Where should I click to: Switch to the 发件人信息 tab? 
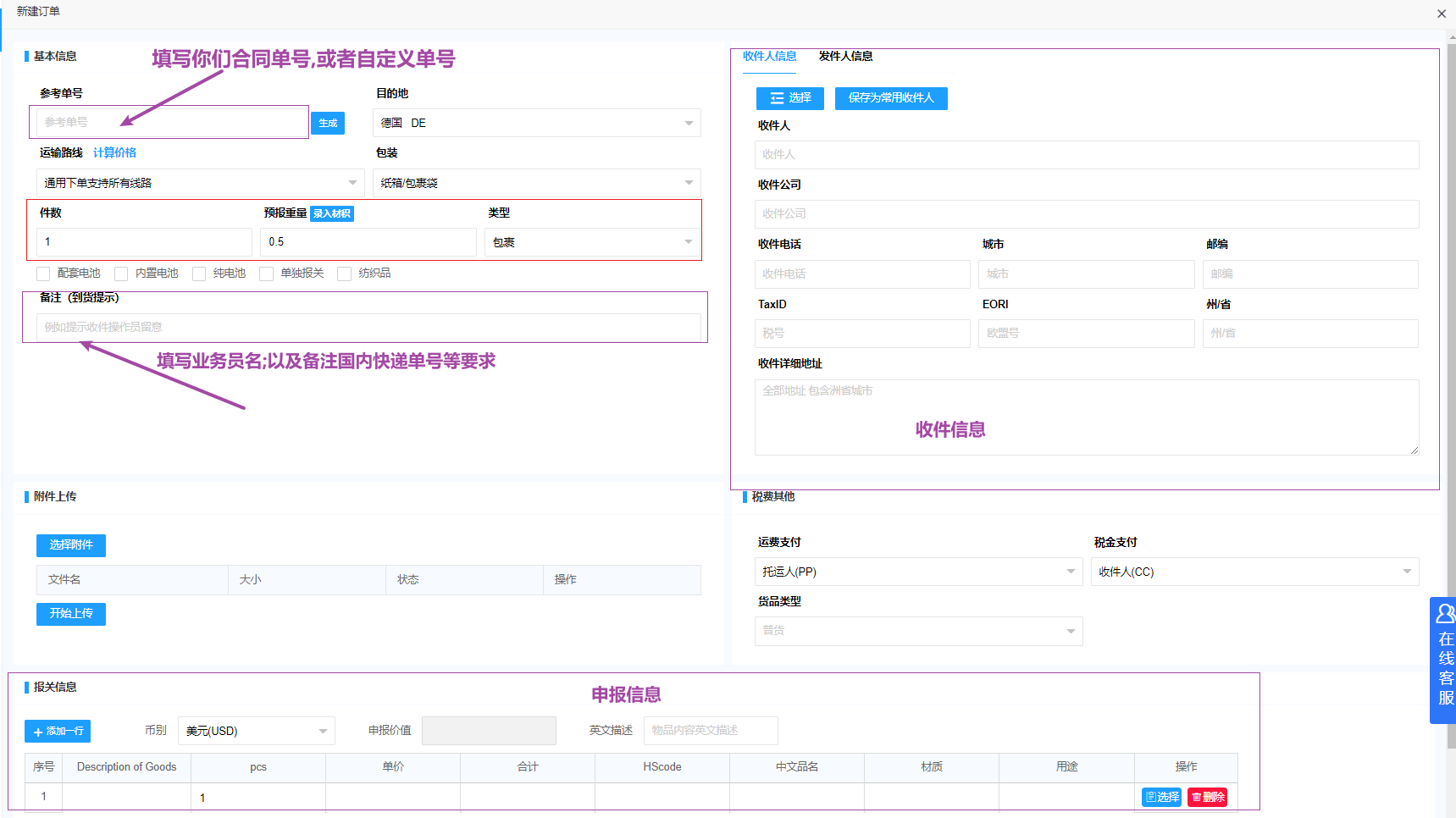[x=845, y=57]
